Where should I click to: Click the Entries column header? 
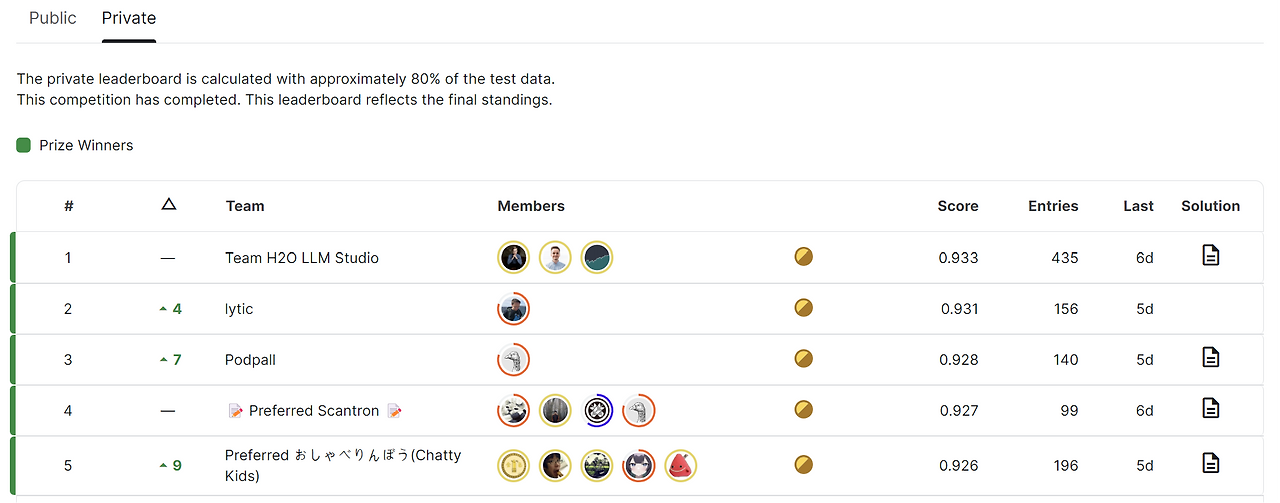click(x=1053, y=206)
